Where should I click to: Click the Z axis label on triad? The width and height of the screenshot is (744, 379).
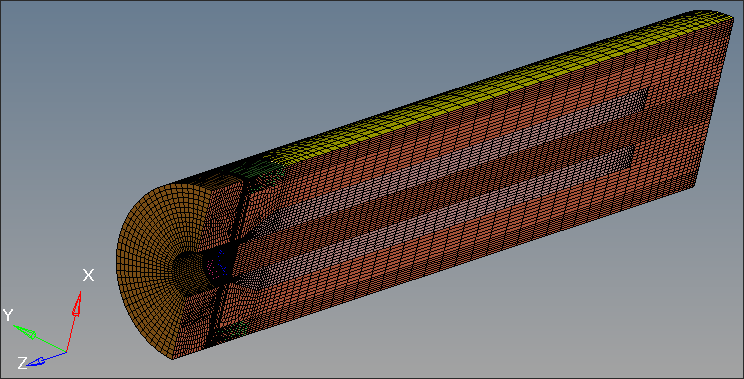point(22,363)
